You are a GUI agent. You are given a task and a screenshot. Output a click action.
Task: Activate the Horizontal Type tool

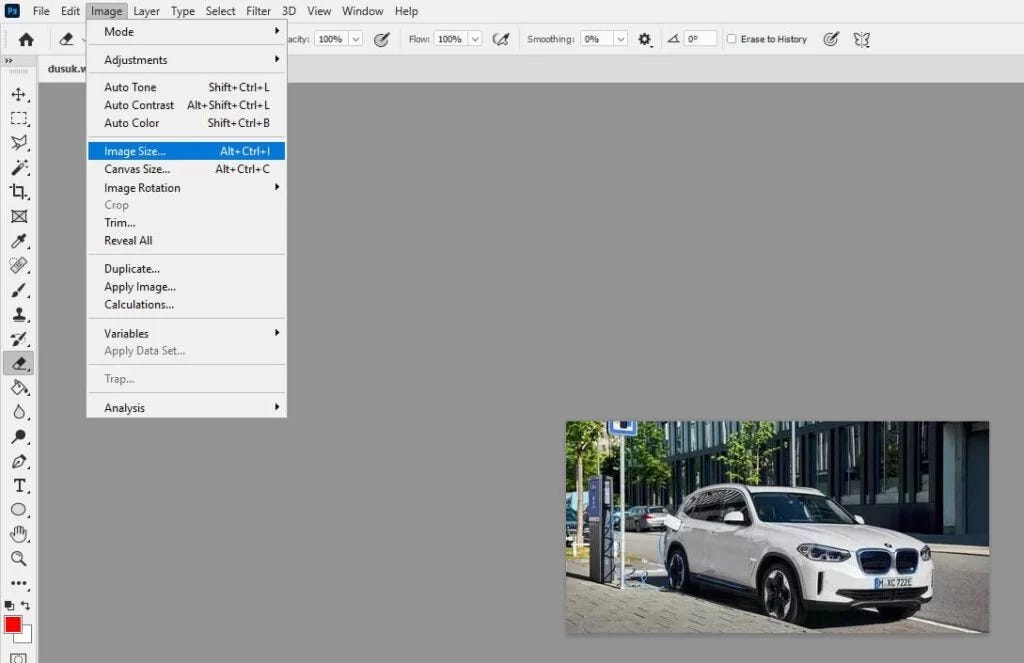click(x=19, y=486)
